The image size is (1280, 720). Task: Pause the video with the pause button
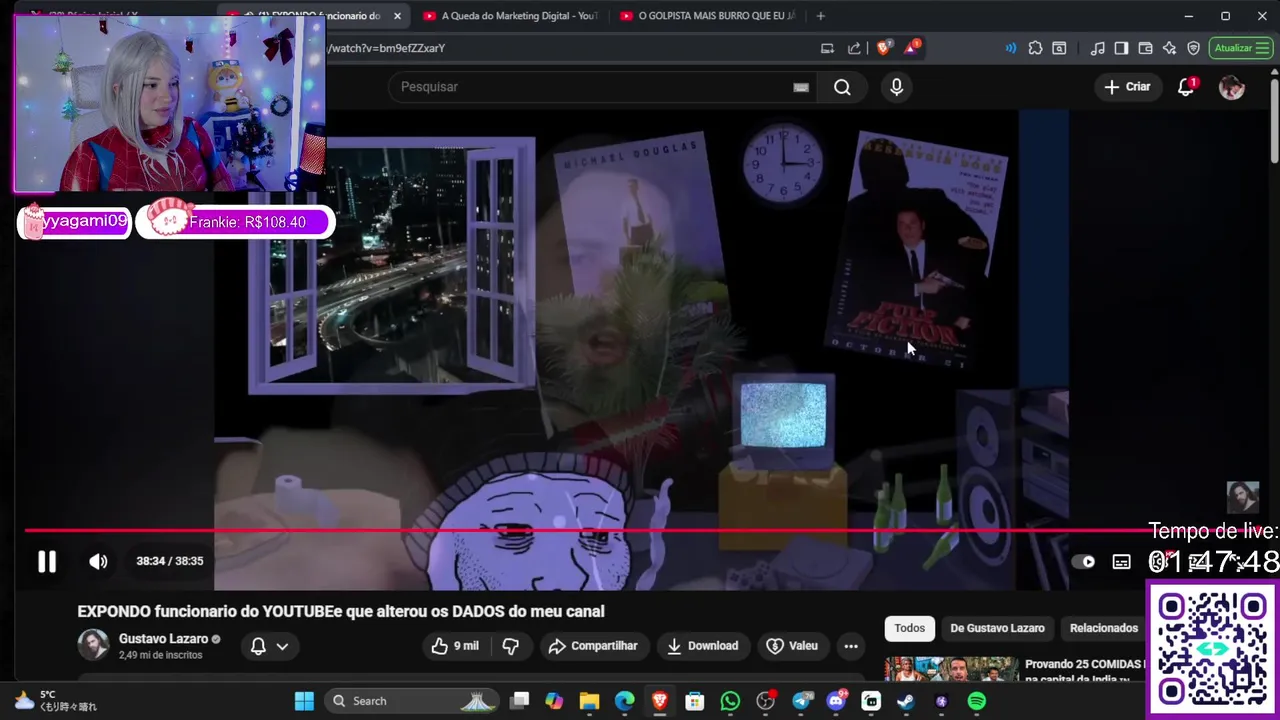[x=47, y=561]
